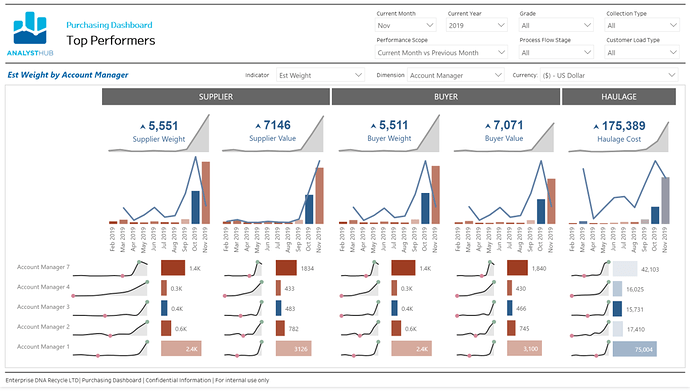Screen dimensions: 690x392
Task: Select the Oct 2019 bar in Buyer Weight chart
Action: click(x=425, y=208)
